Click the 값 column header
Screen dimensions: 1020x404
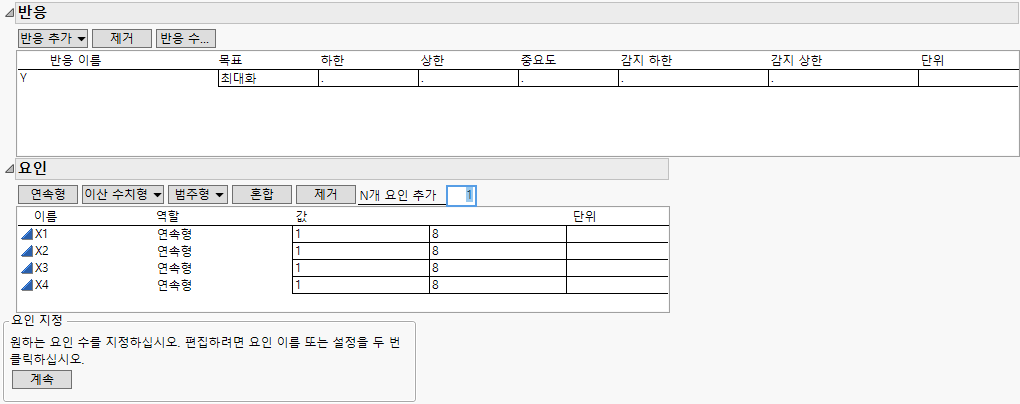(x=301, y=217)
